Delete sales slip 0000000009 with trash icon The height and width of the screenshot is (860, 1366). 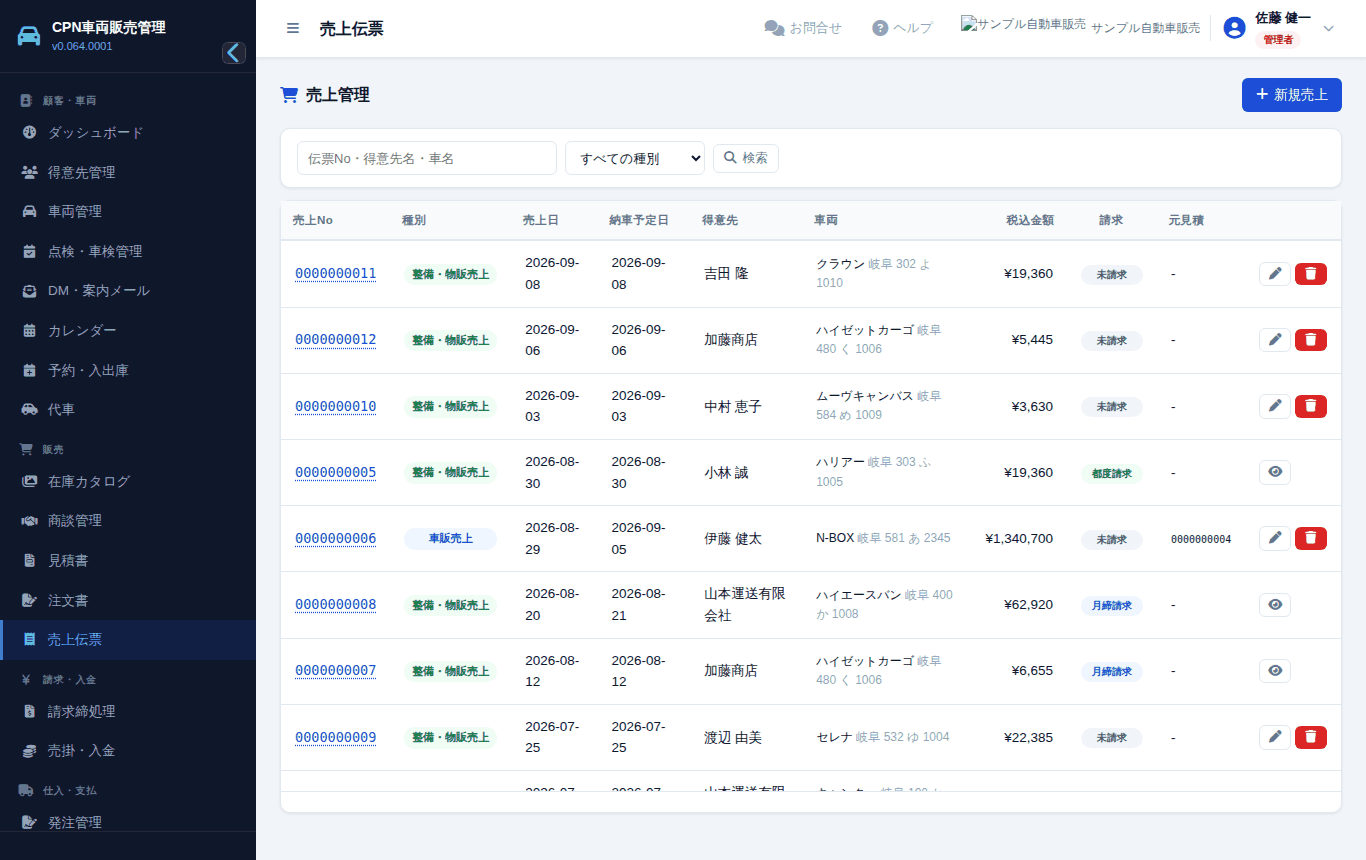pyautogui.click(x=1311, y=737)
